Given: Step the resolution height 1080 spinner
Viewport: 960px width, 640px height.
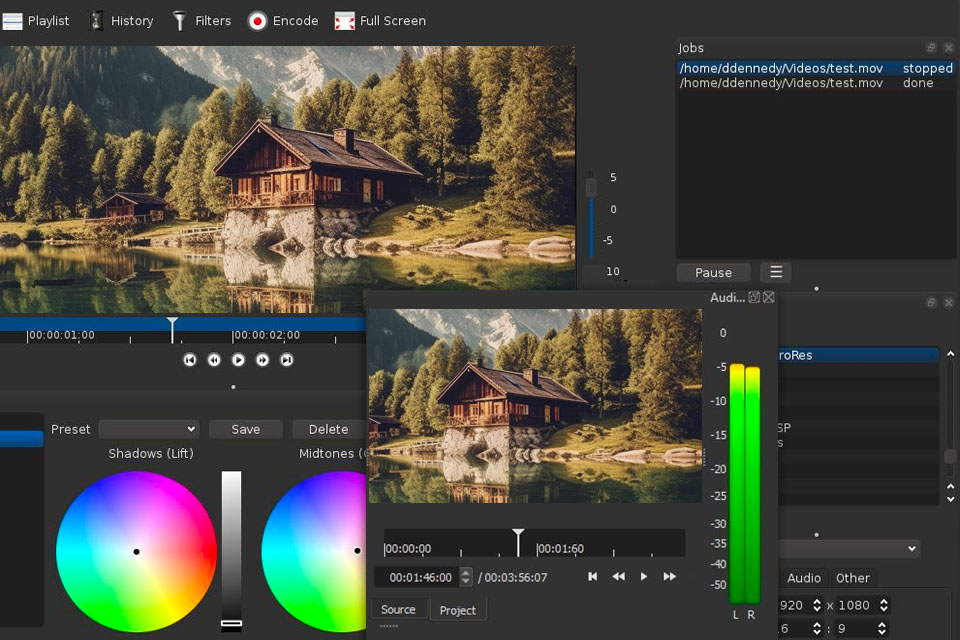Looking at the screenshot, I should pos(883,605).
